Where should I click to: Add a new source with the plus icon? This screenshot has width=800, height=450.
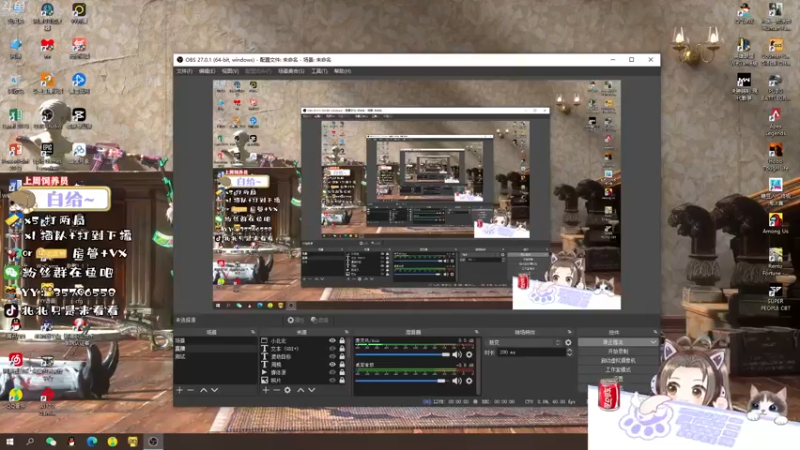(x=266, y=390)
